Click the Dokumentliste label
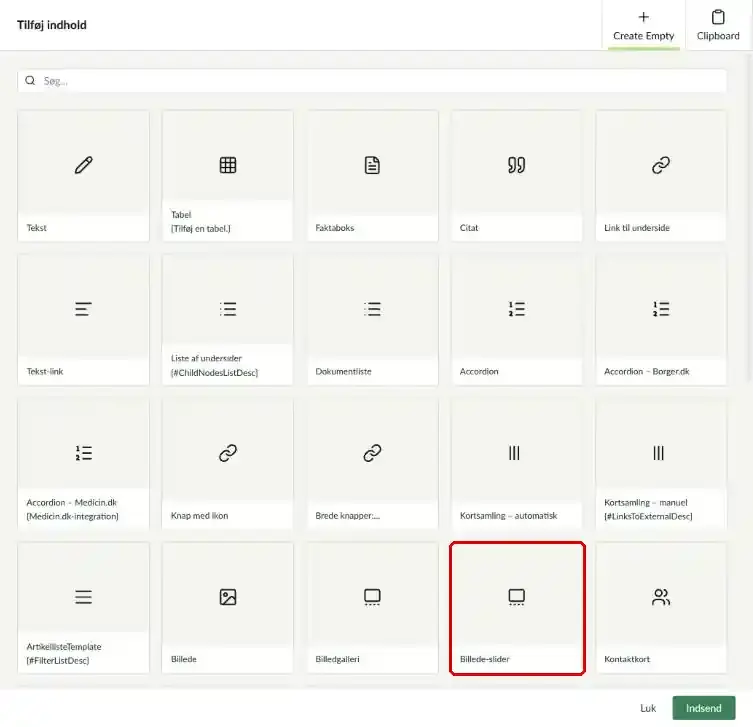The height and width of the screenshot is (727, 753). point(343,371)
